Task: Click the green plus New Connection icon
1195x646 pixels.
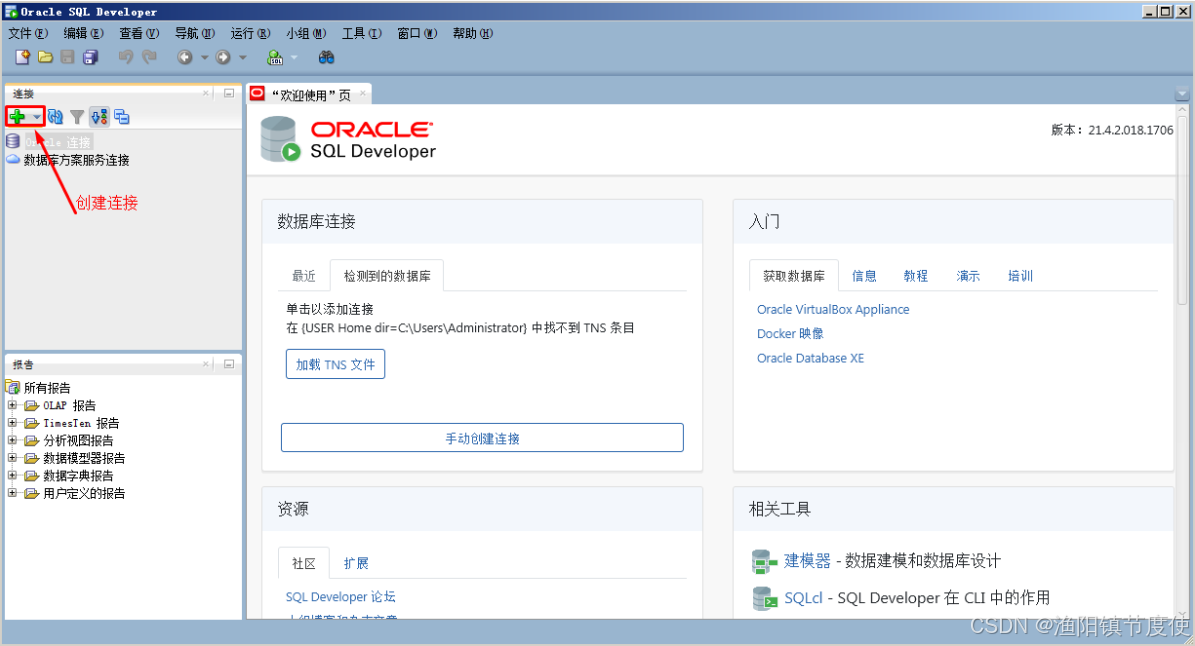Action: tap(17, 117)
